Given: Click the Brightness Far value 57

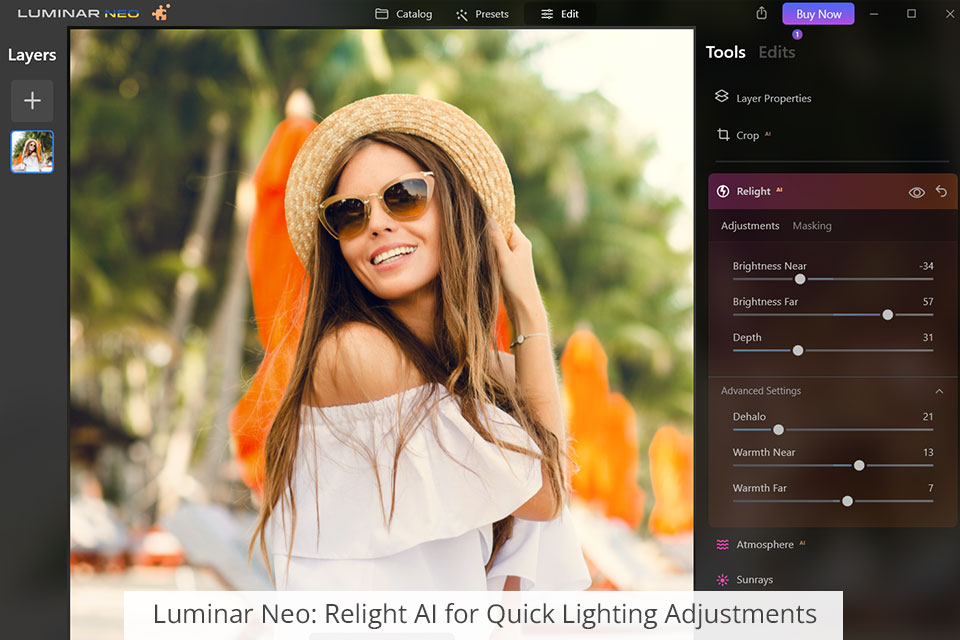Looking at the screenshot, I should (x=928, y=302).
